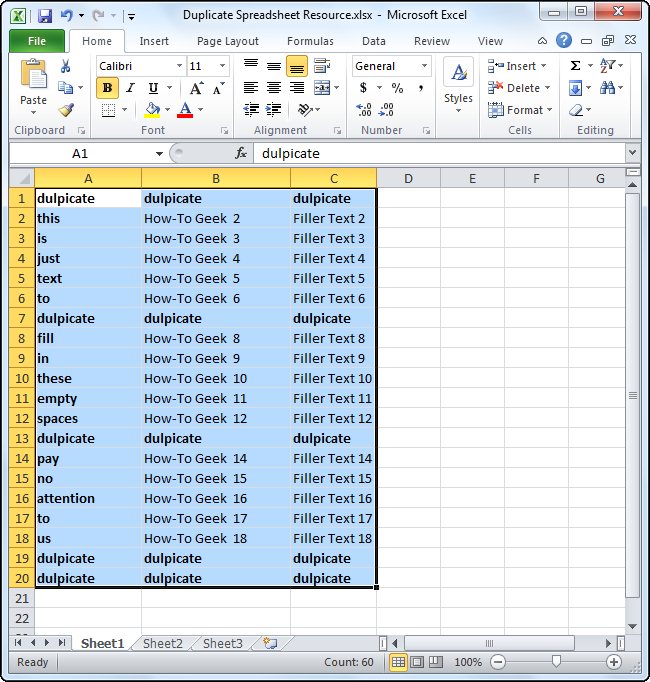This screenshot has height=682, width=650.
Task: Apply Accounting dollar number format
Action: 364,88
